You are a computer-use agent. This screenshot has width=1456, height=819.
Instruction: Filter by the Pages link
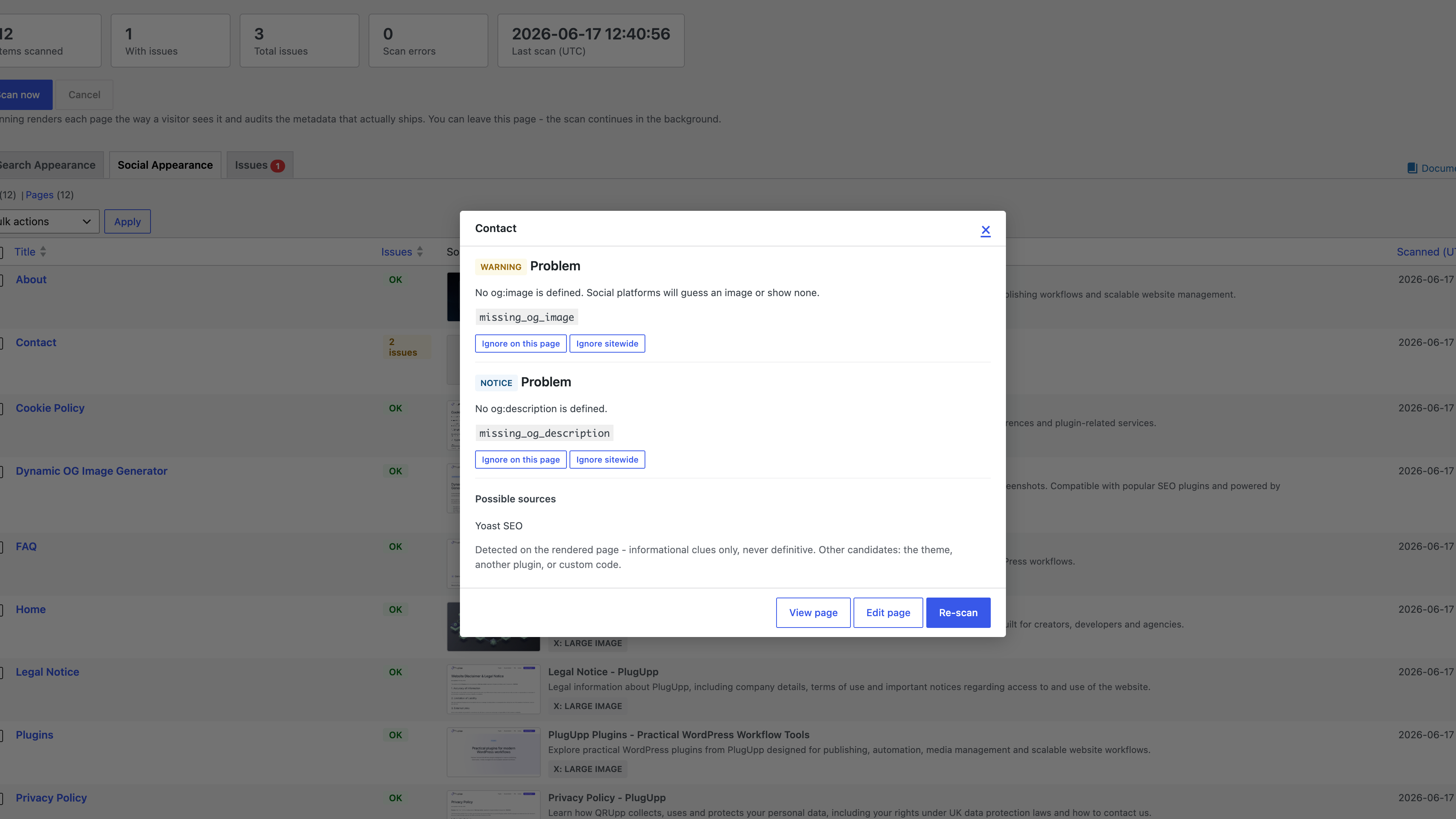point(39,195)
